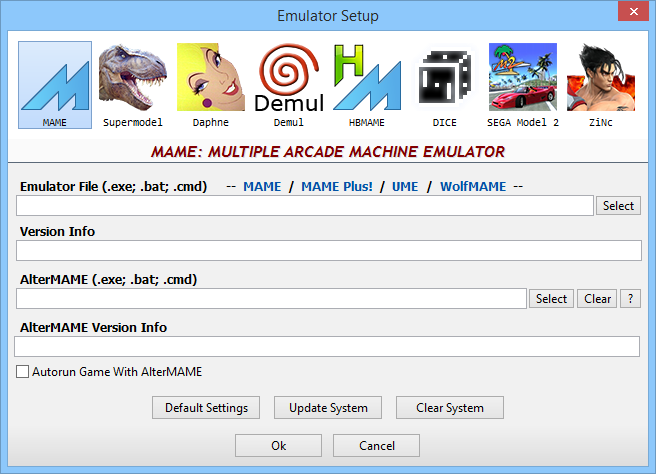Enable Autorun Game With AlterMAME checkbox
The image size is (656, 474).
(23, 372)
